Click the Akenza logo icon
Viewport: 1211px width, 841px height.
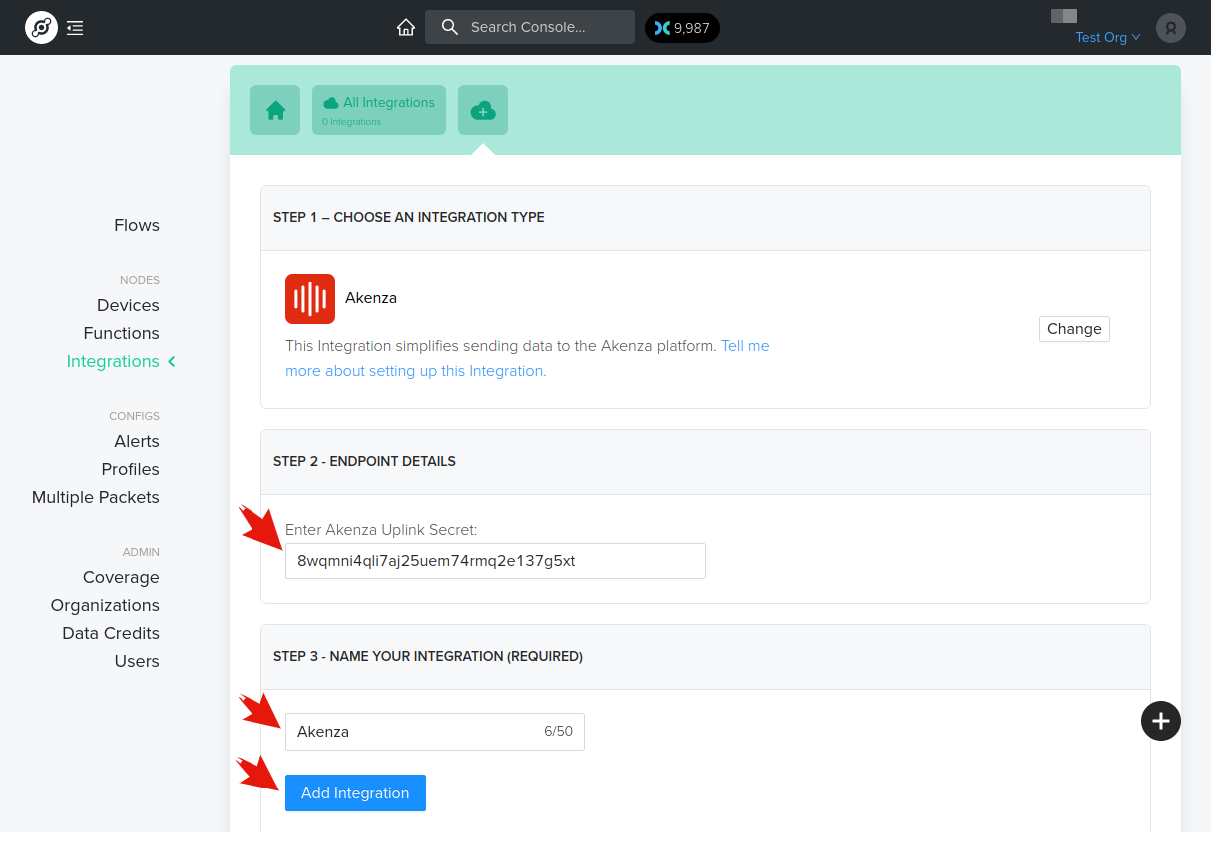point(310,299)
